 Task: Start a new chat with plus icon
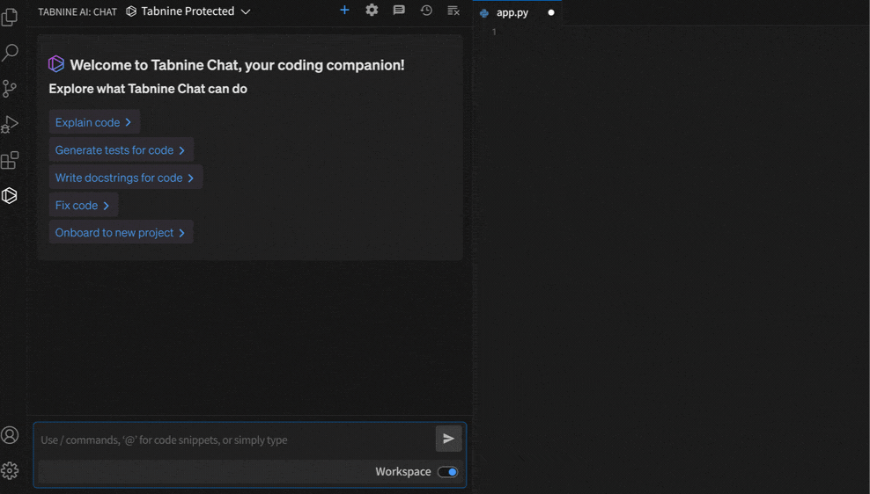[345, 10]
